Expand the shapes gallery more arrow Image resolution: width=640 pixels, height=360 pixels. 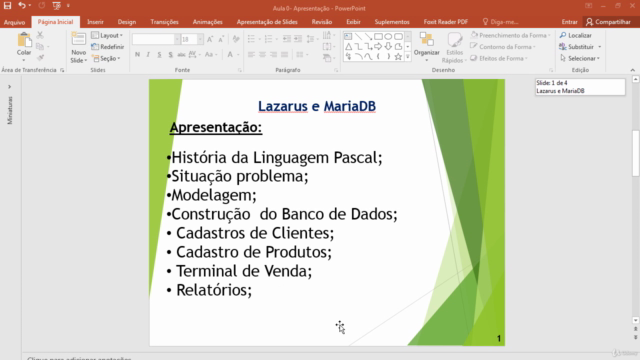pyautogui.click(x=407, y=57)
